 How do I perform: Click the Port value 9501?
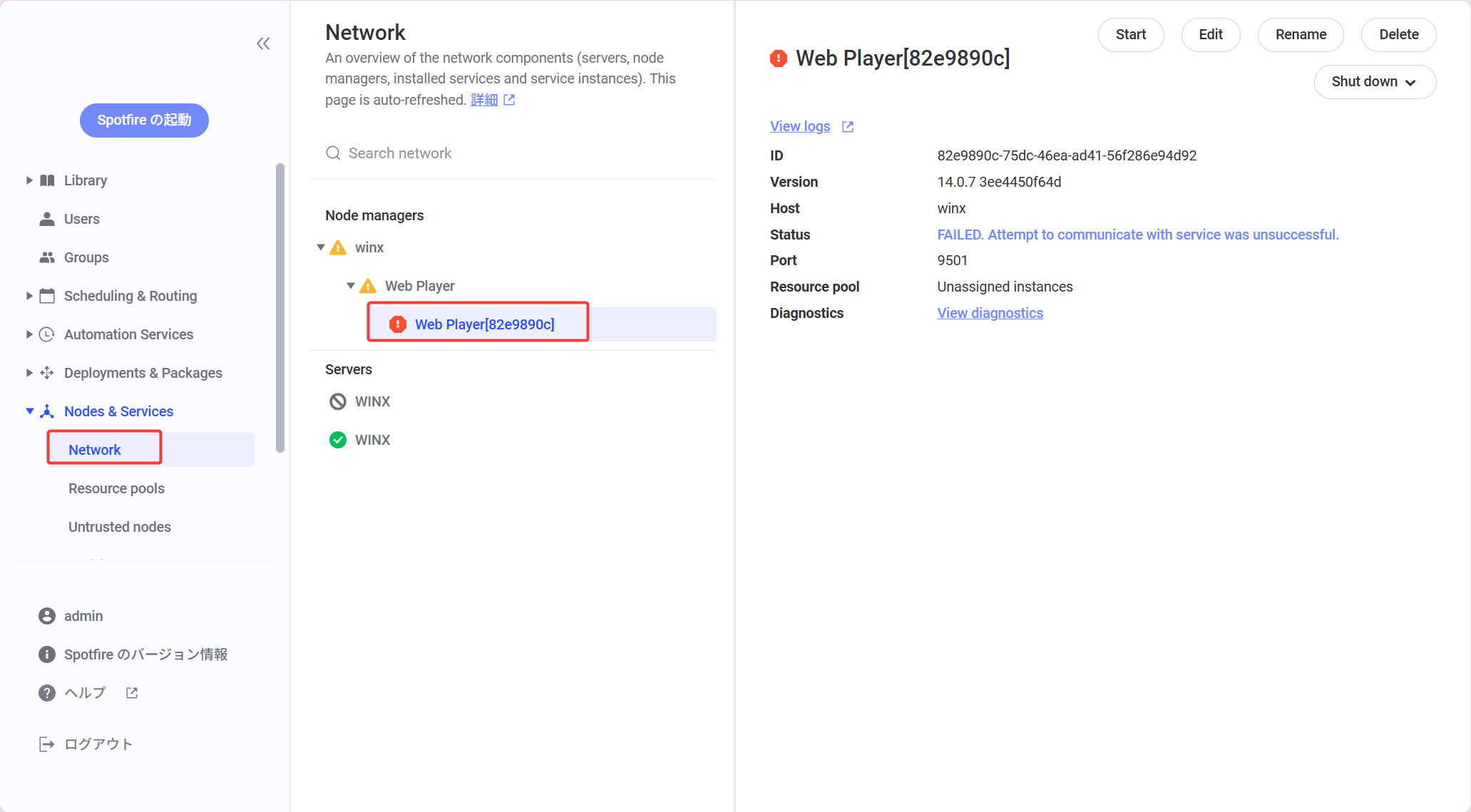(952, 260)
